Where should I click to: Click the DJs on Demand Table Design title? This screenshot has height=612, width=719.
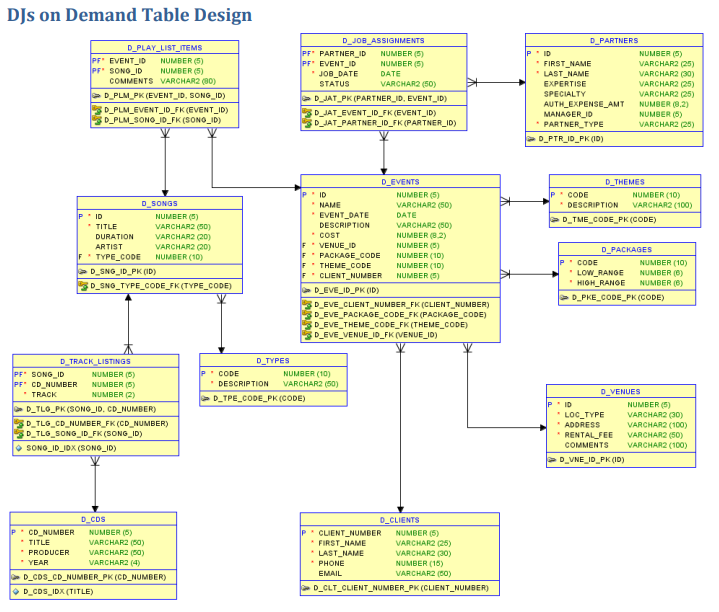[x=129, y=15]
